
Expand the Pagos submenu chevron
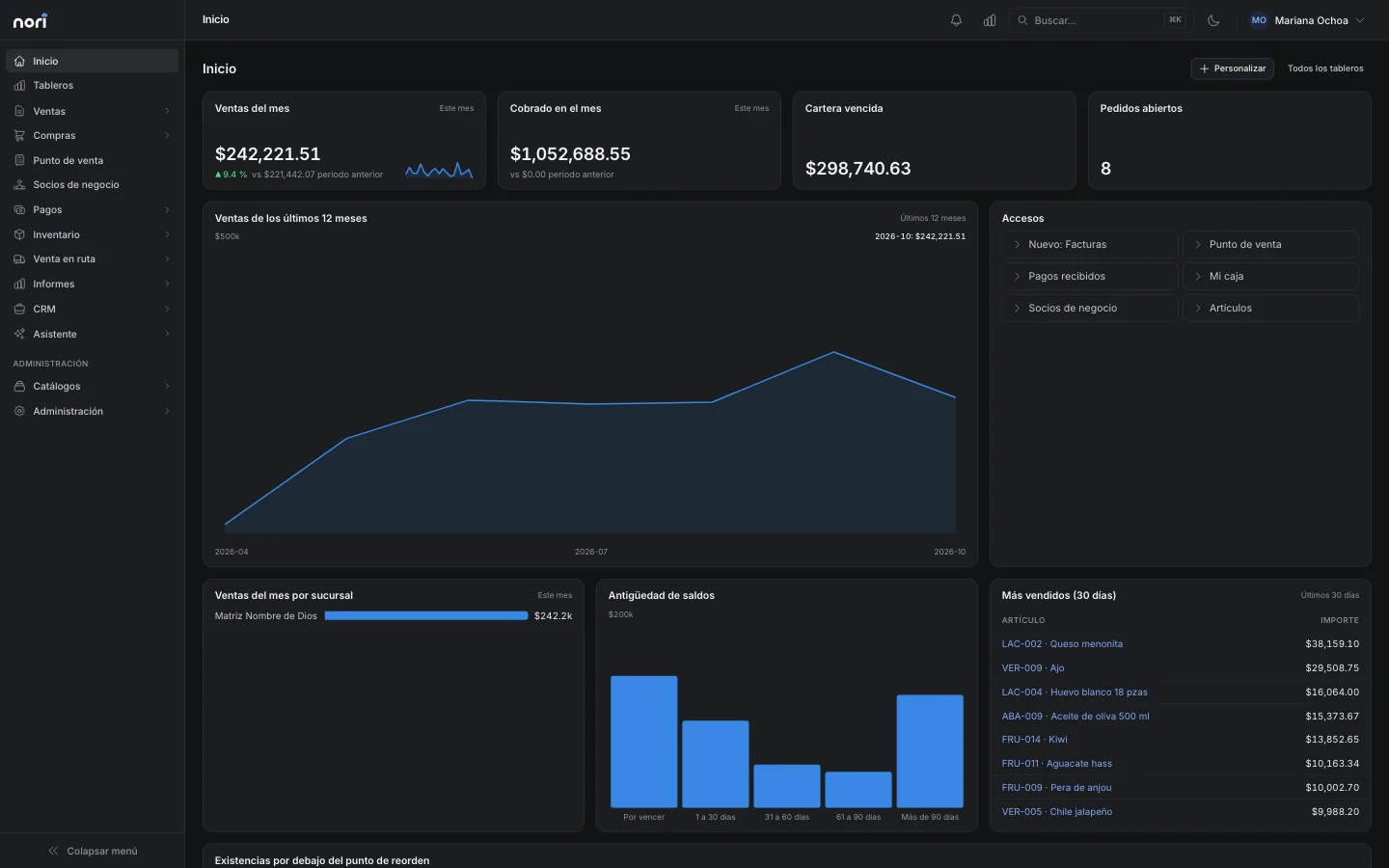click(x=167, y=210)
